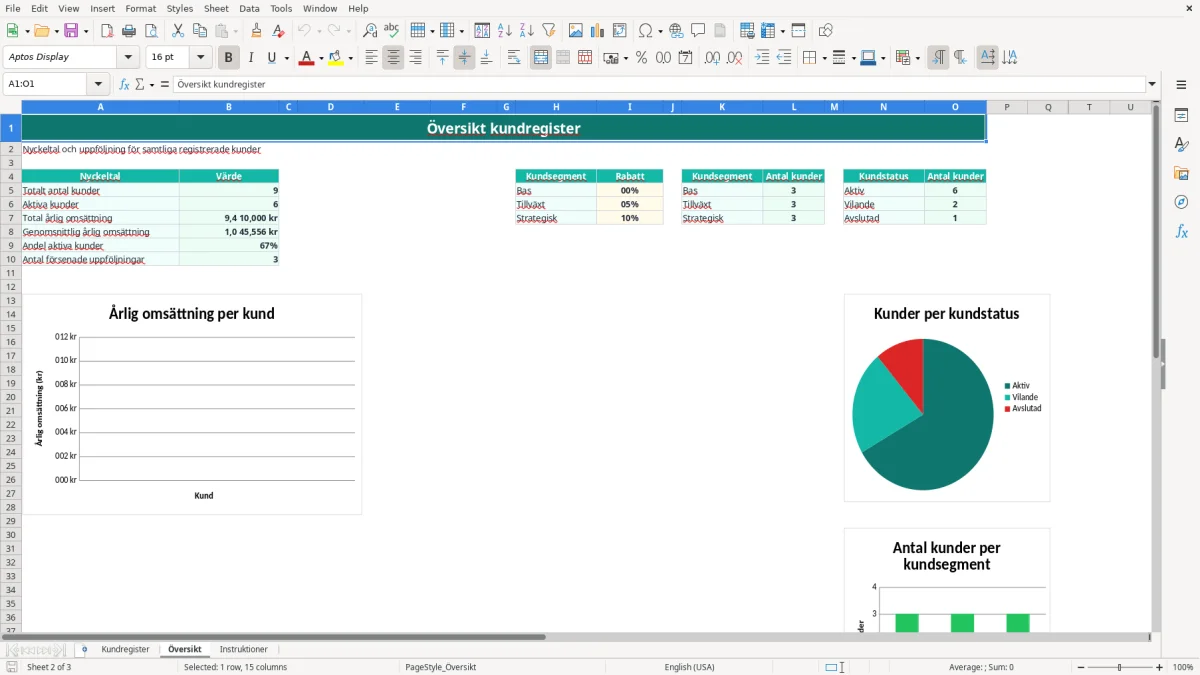This screenshot has width=1200, height=675.
Task: Toggle Underline formatting
Action: click(x=271, y=58)
